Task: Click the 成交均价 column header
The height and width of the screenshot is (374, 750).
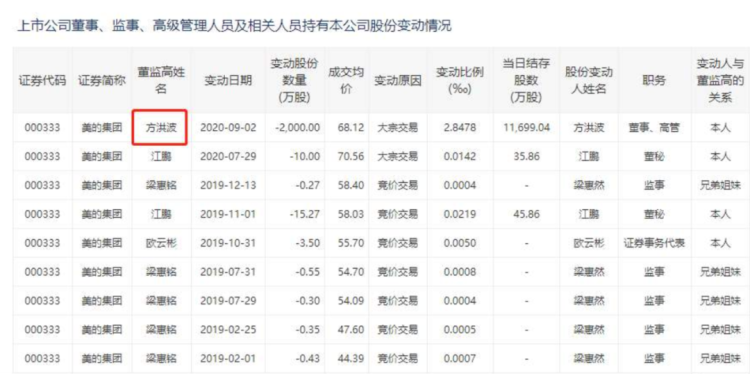Action: coord(346,80)
